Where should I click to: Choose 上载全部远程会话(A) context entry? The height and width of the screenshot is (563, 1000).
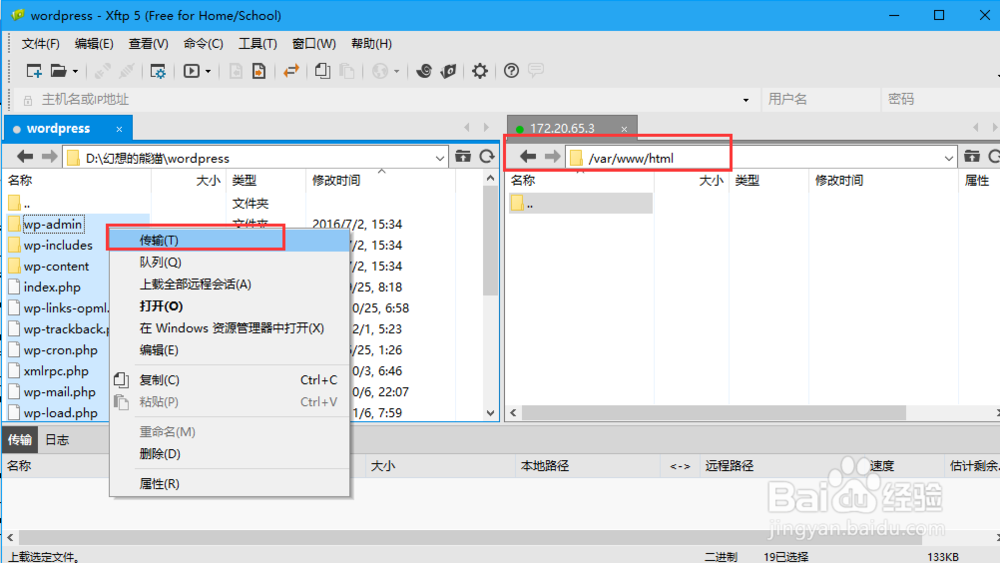230,284
